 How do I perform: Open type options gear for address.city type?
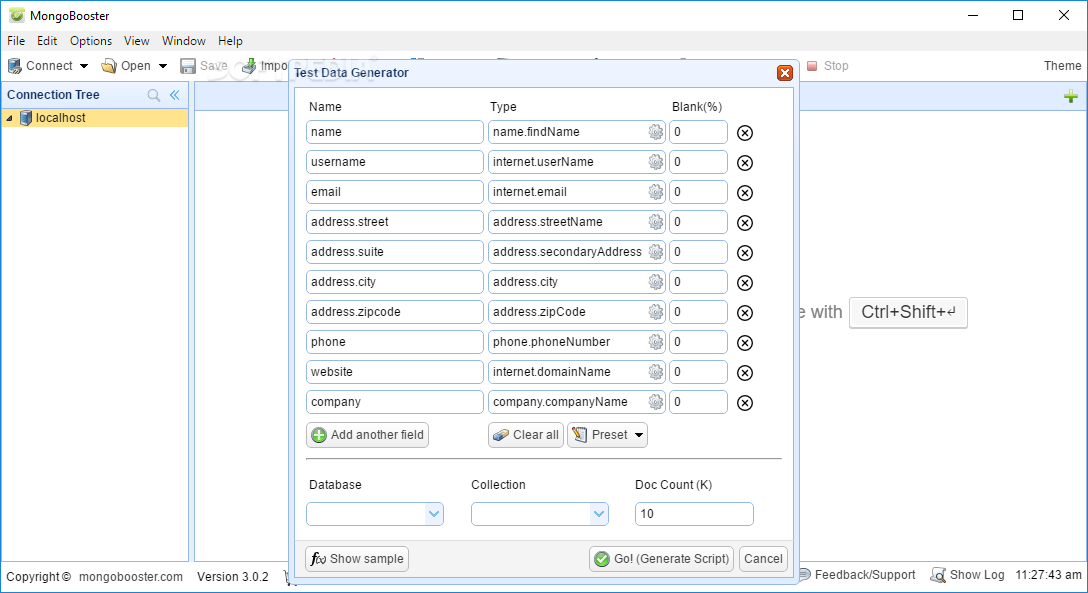point(656,282)
